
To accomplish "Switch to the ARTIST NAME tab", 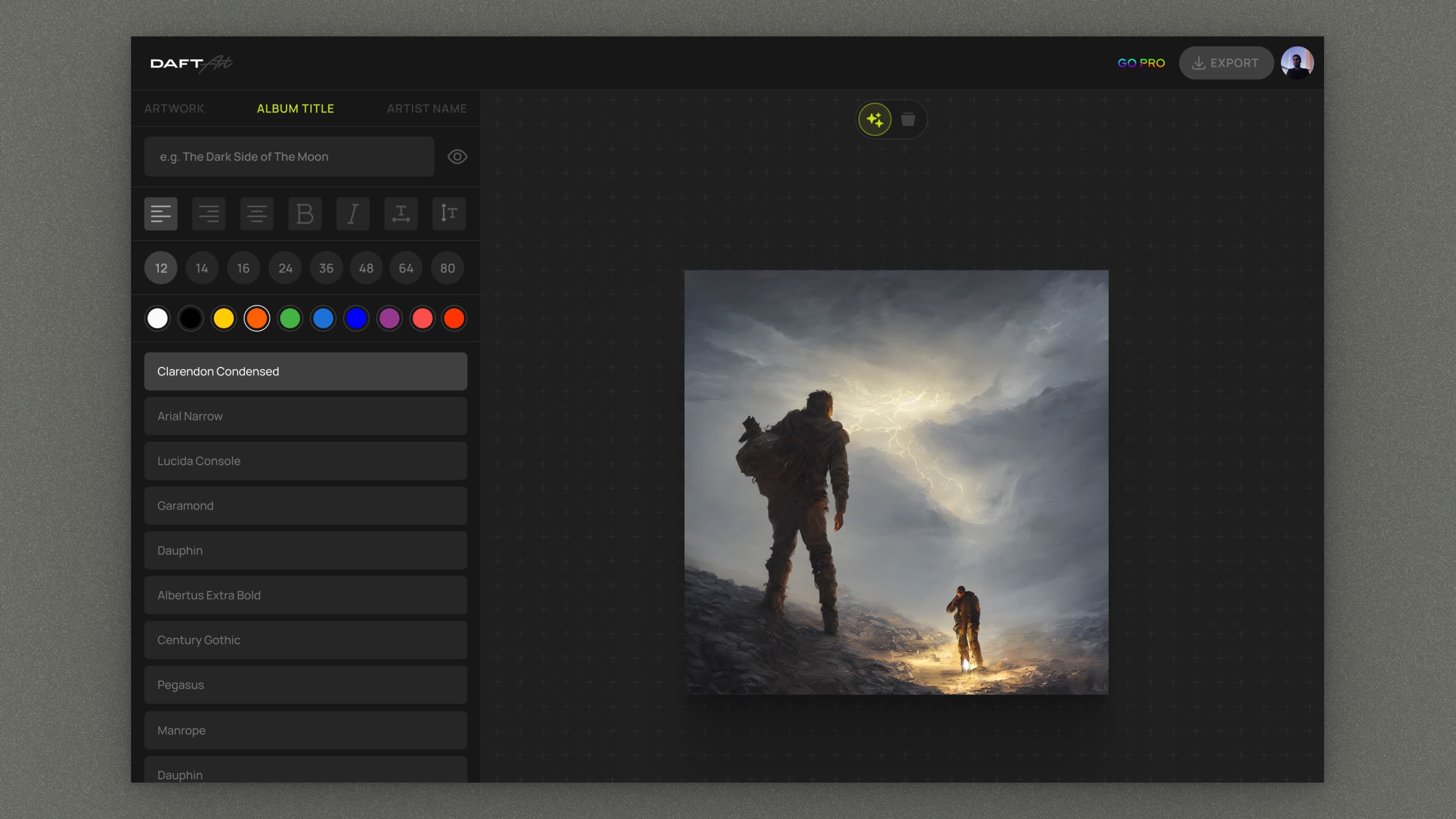I will [427, 109].
